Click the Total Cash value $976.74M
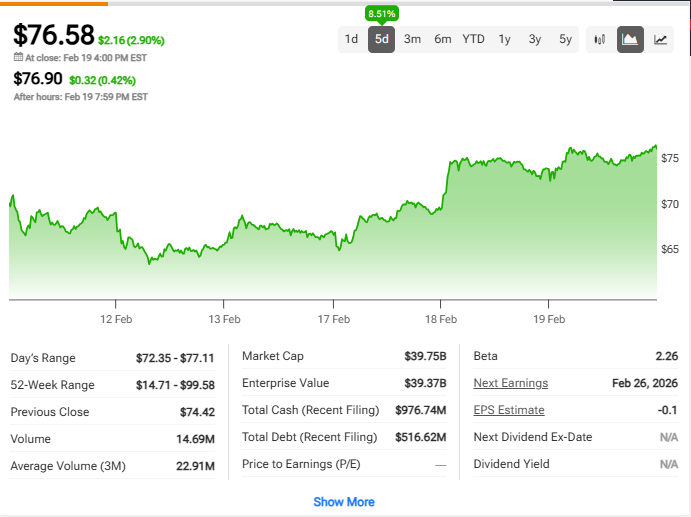Image resolution: width=691 pixels, height=517 pixels. [x=420, y=410]
